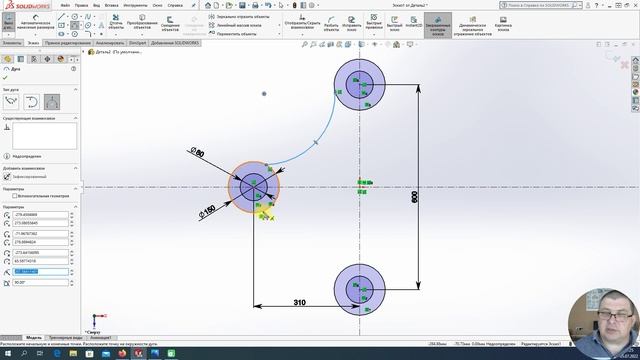Open the DisplayManager tab icon
Image resolution: width=640 pixels, height=360 pixels.
(61, 59)
